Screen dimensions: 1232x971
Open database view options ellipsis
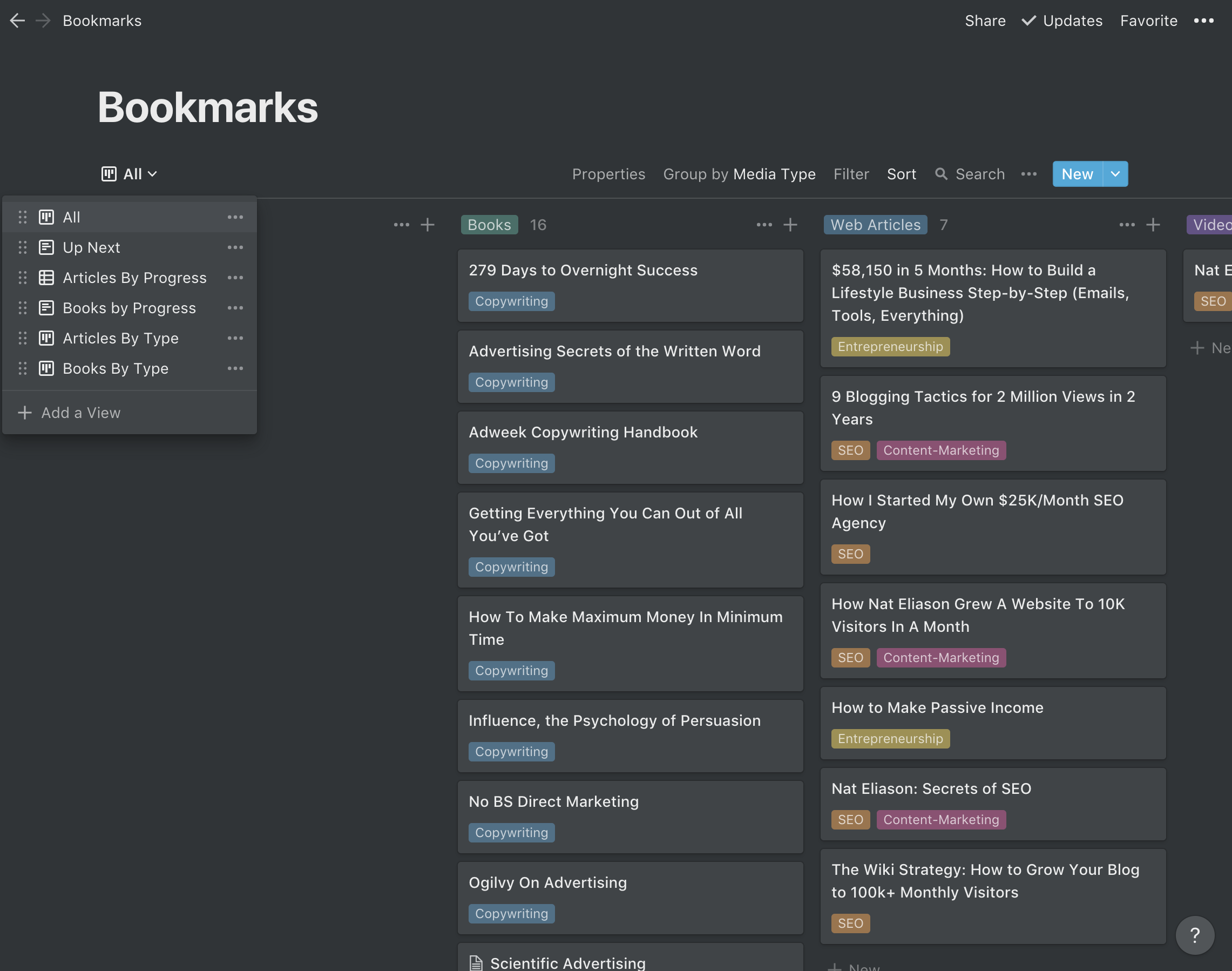click(x=1028, y=174)
